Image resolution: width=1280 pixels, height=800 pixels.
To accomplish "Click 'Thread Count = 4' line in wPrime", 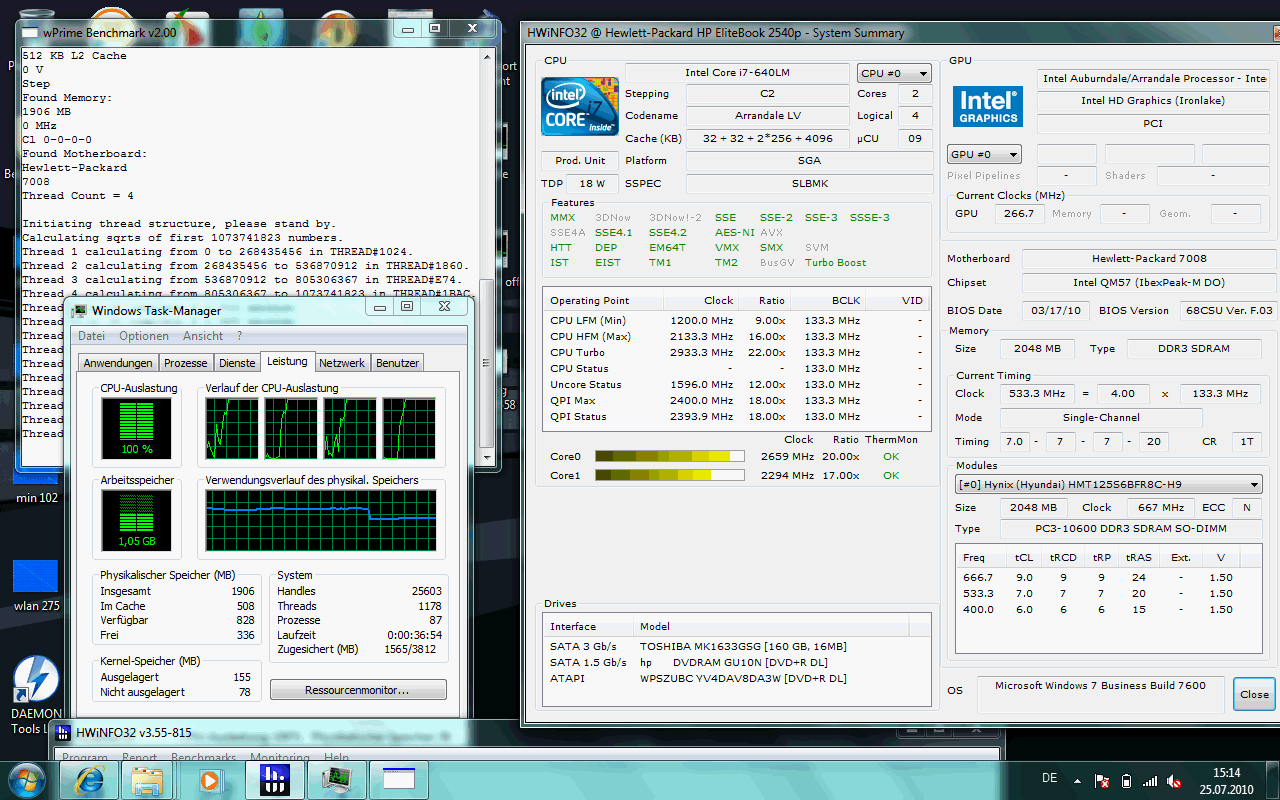I will click(78, 196).
